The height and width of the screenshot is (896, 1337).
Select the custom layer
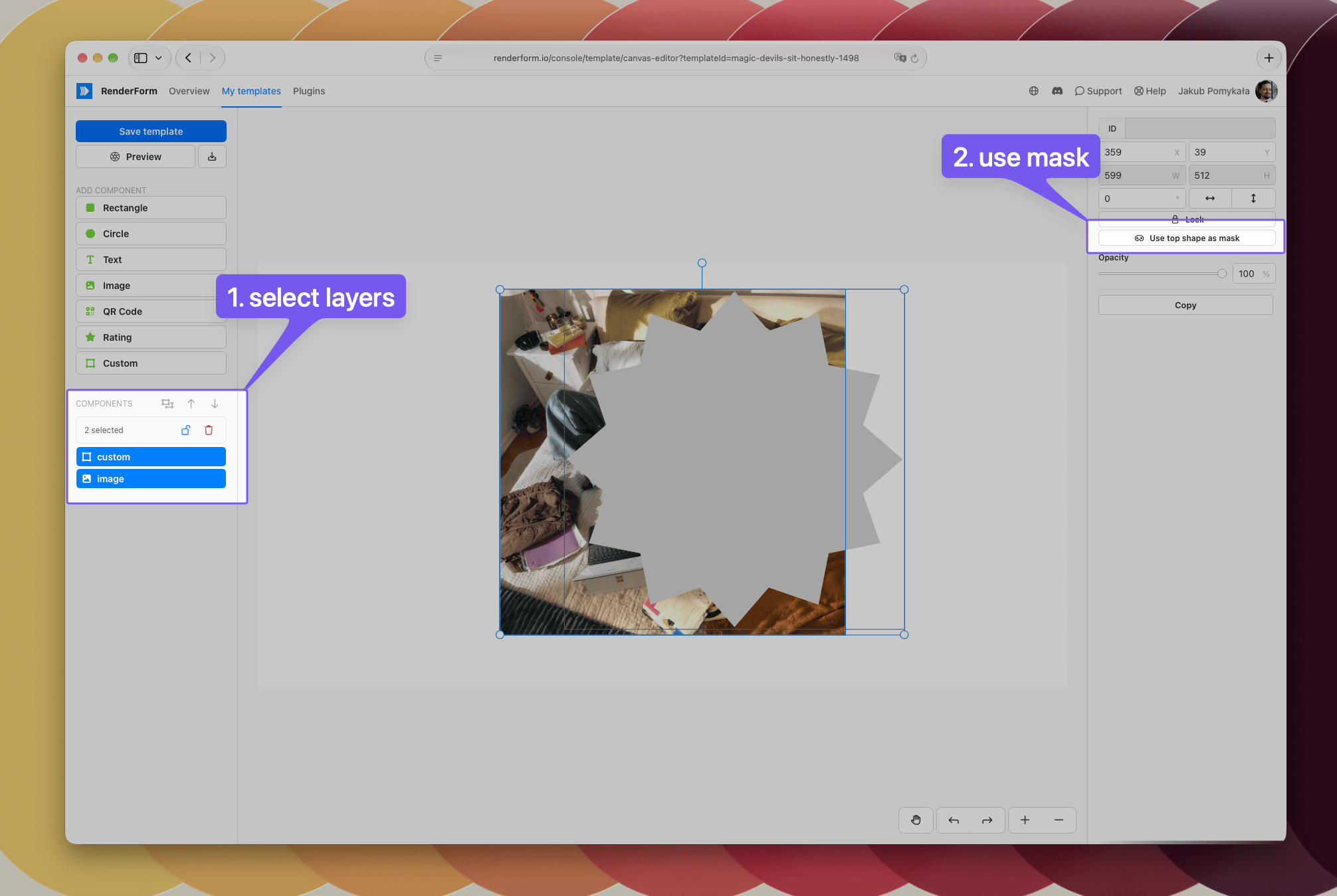click(x=151, y=457)
